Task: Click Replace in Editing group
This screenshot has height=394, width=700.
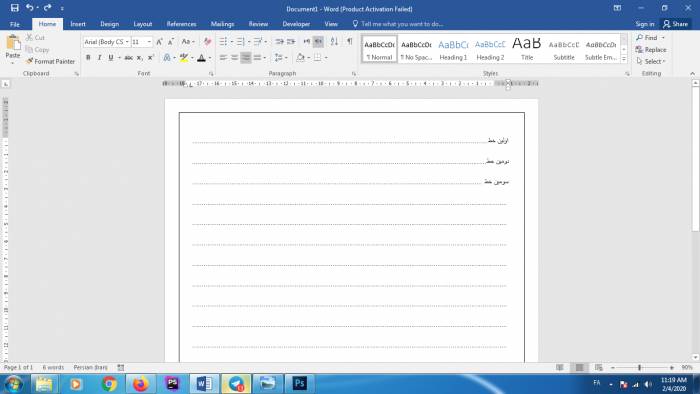Action: [651, 50]
